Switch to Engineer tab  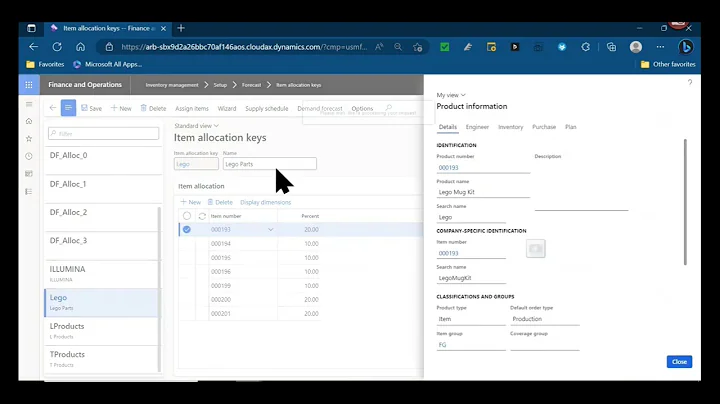[477, 127]
